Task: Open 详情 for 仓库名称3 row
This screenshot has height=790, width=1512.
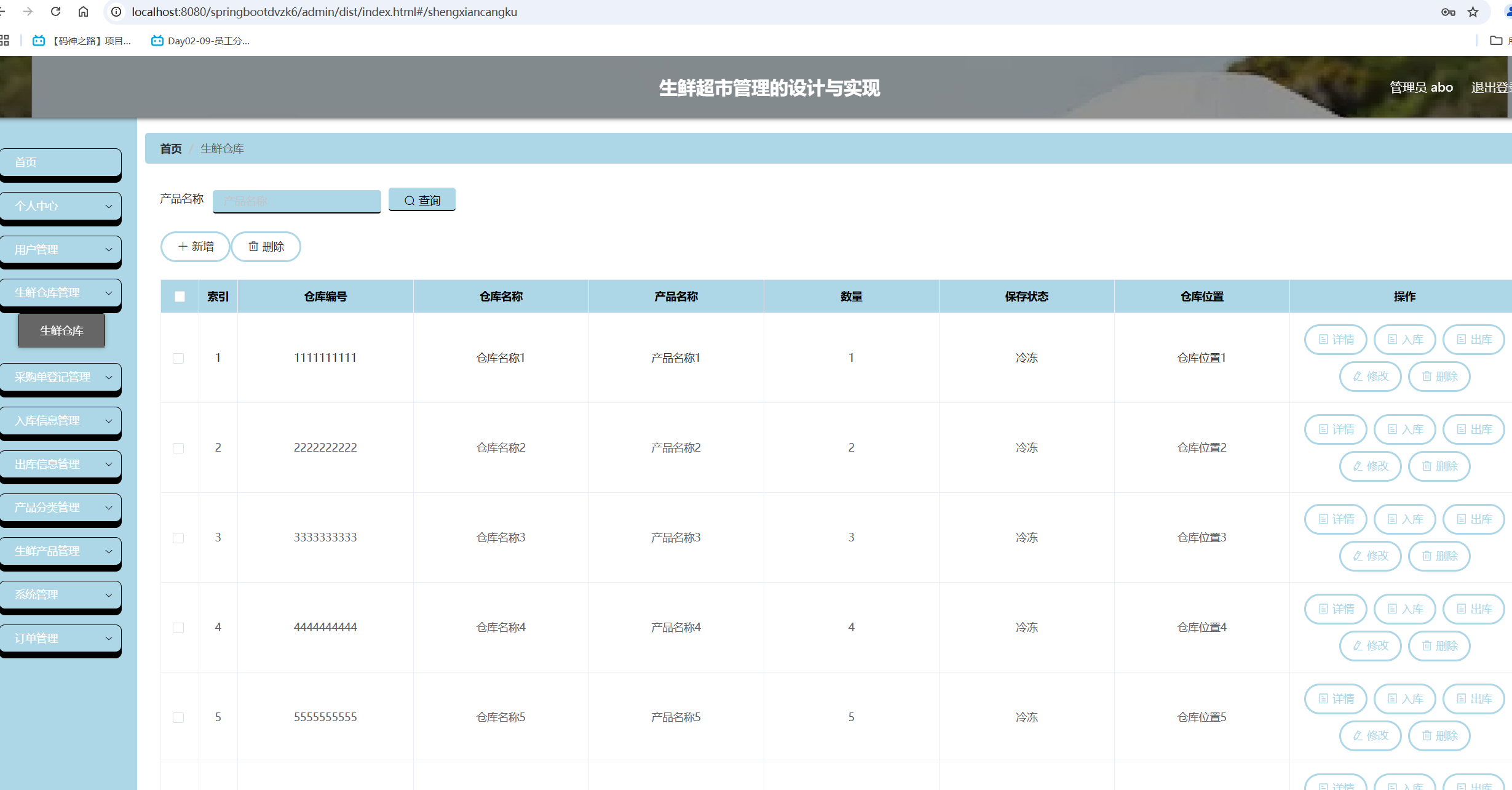Action: click(x=1336, y=519)
